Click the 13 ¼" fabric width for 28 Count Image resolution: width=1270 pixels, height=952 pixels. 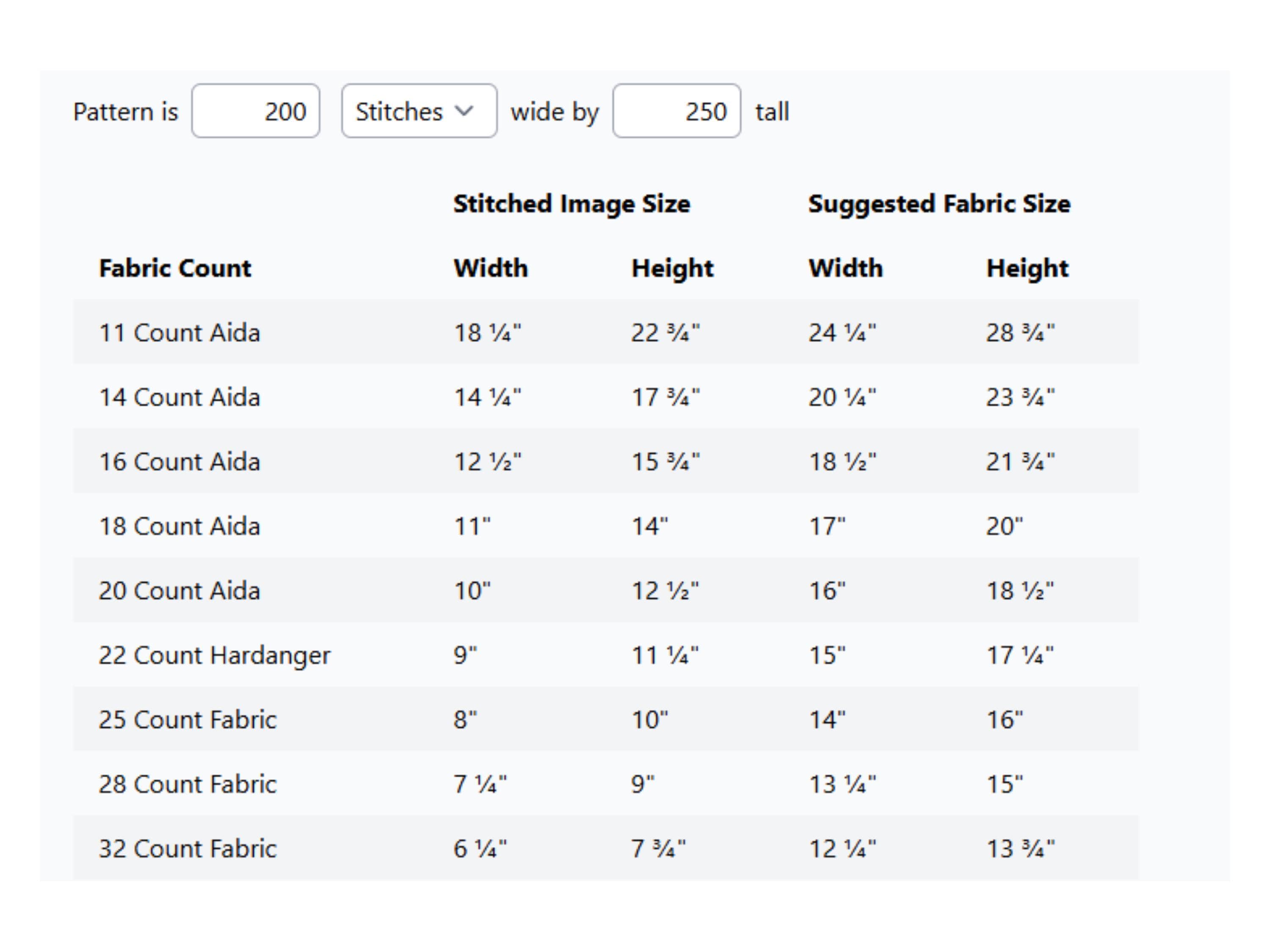tap(843, 784)
